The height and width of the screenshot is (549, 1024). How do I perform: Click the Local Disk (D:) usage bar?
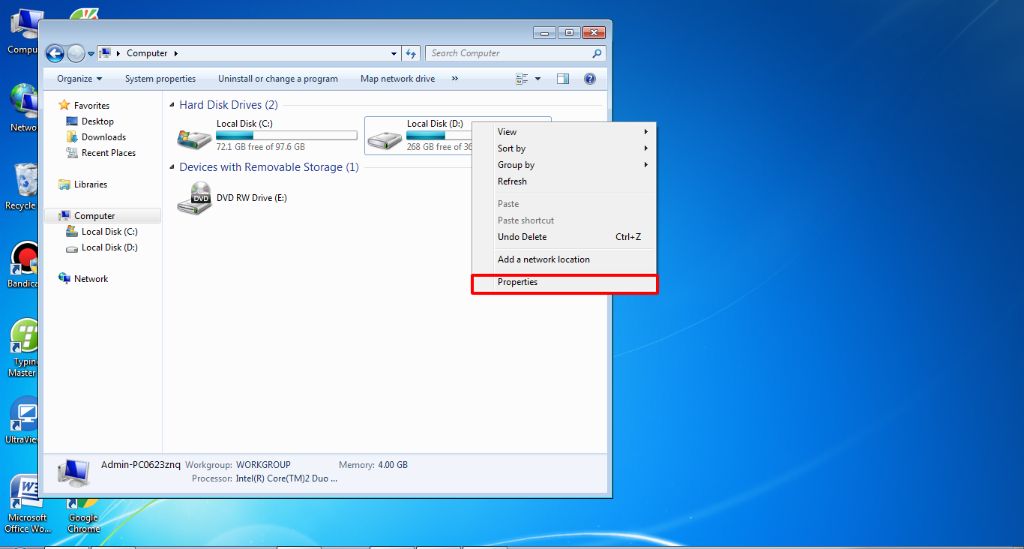coord(438,136)
